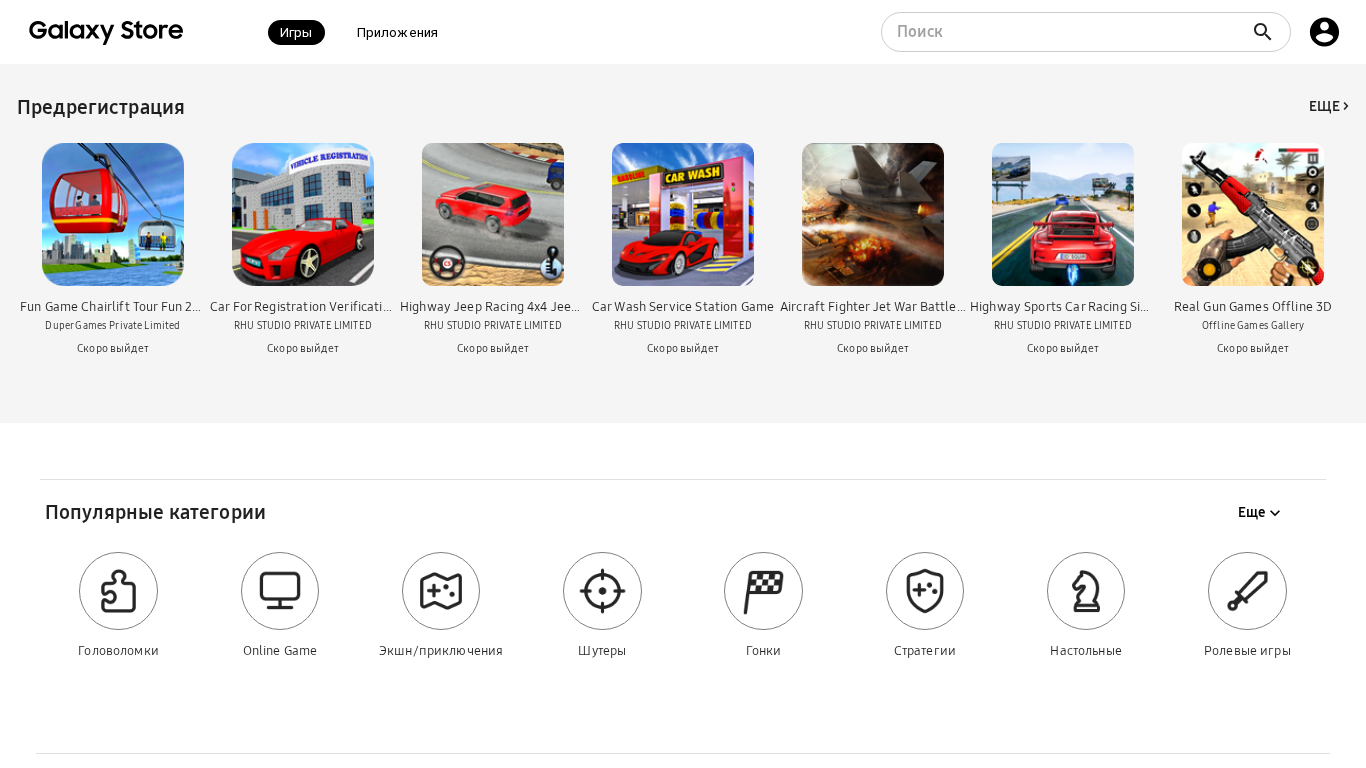Click the Настольные category label
This screenshot has height=768, width=1366.
click(1086, 651)
